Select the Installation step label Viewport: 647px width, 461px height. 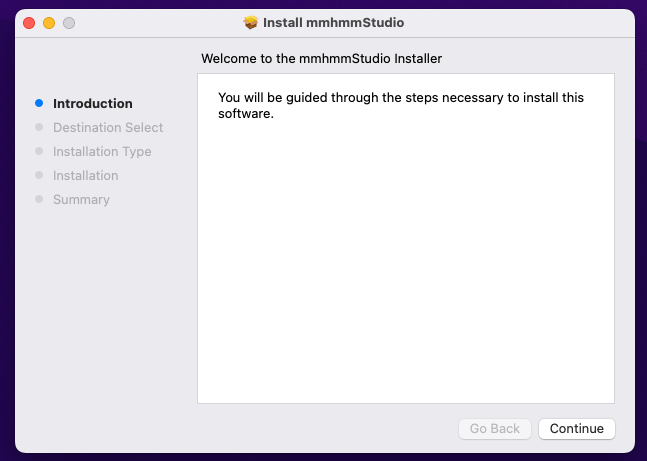click(85, 175)
